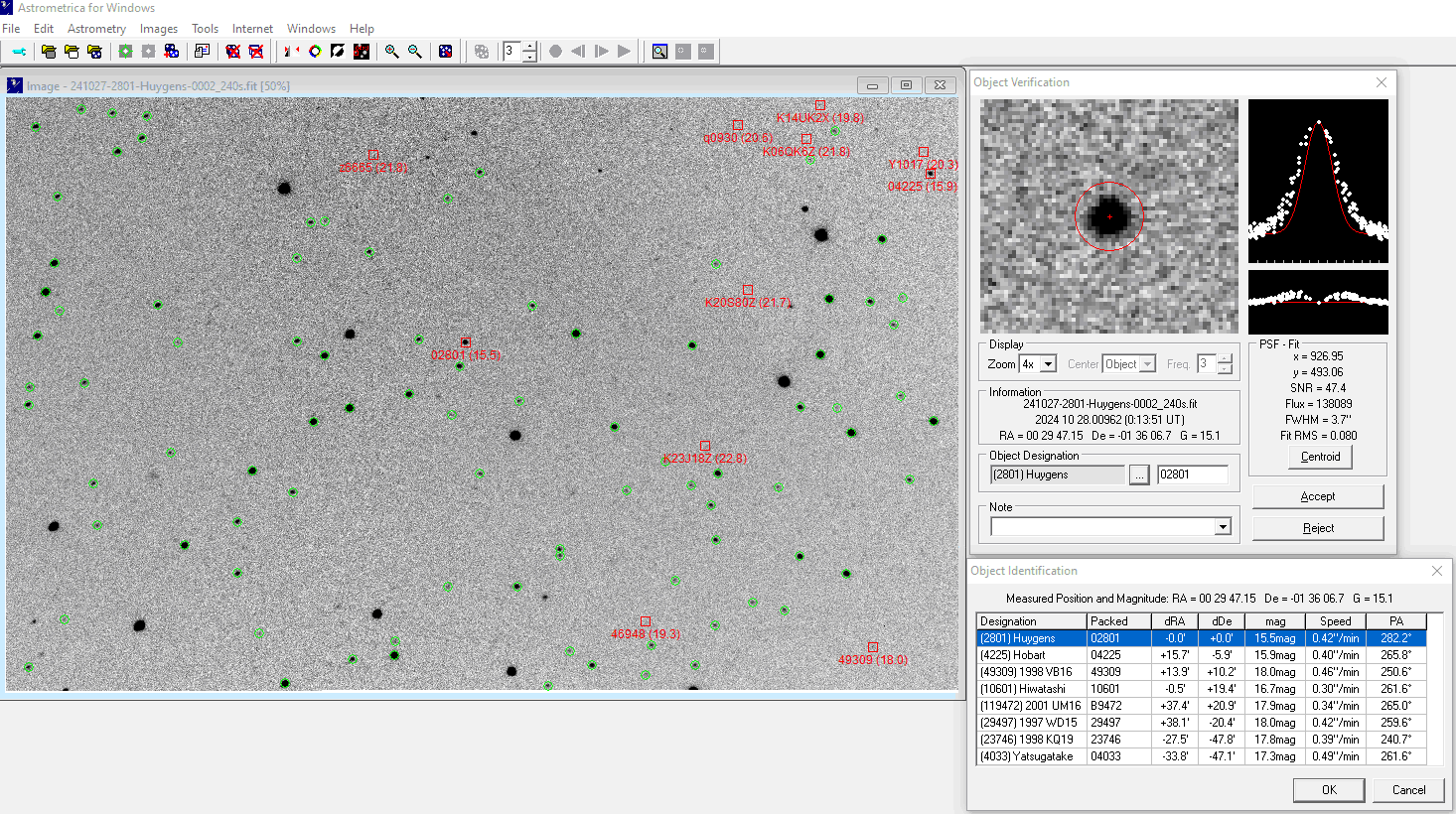Screen dimensions: 1456x814
Task: Open the Internet menu
Action: click(252, 29)
